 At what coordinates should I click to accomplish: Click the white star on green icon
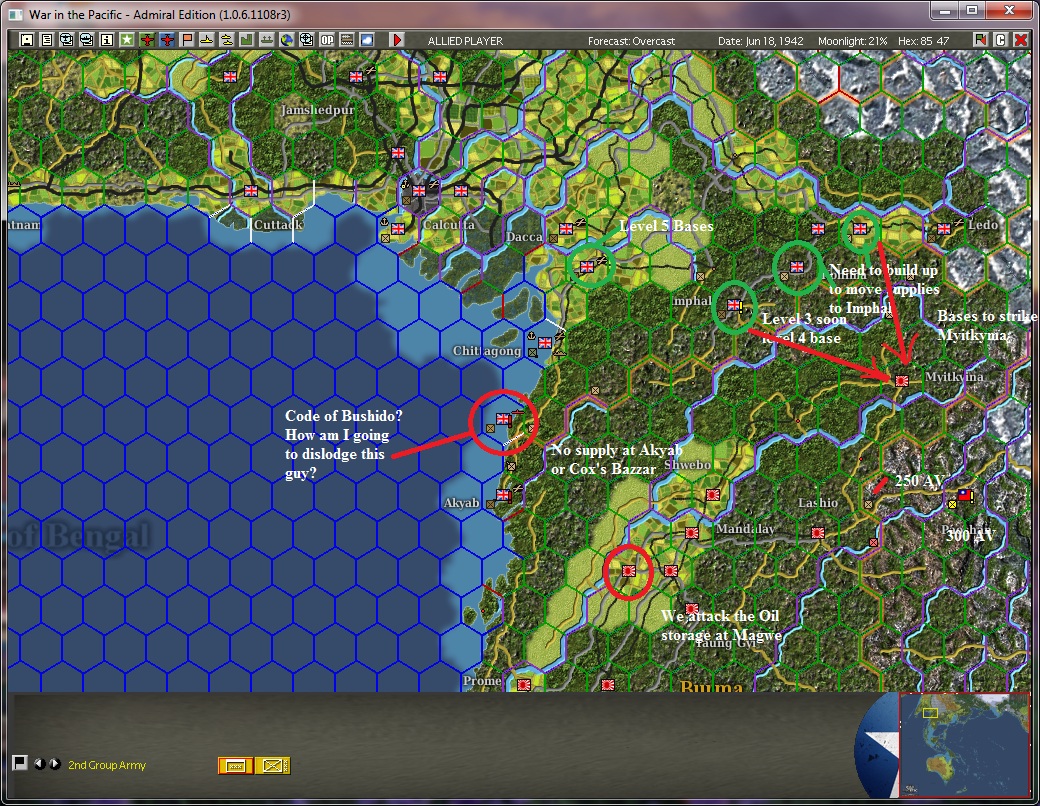coord(127,40)
